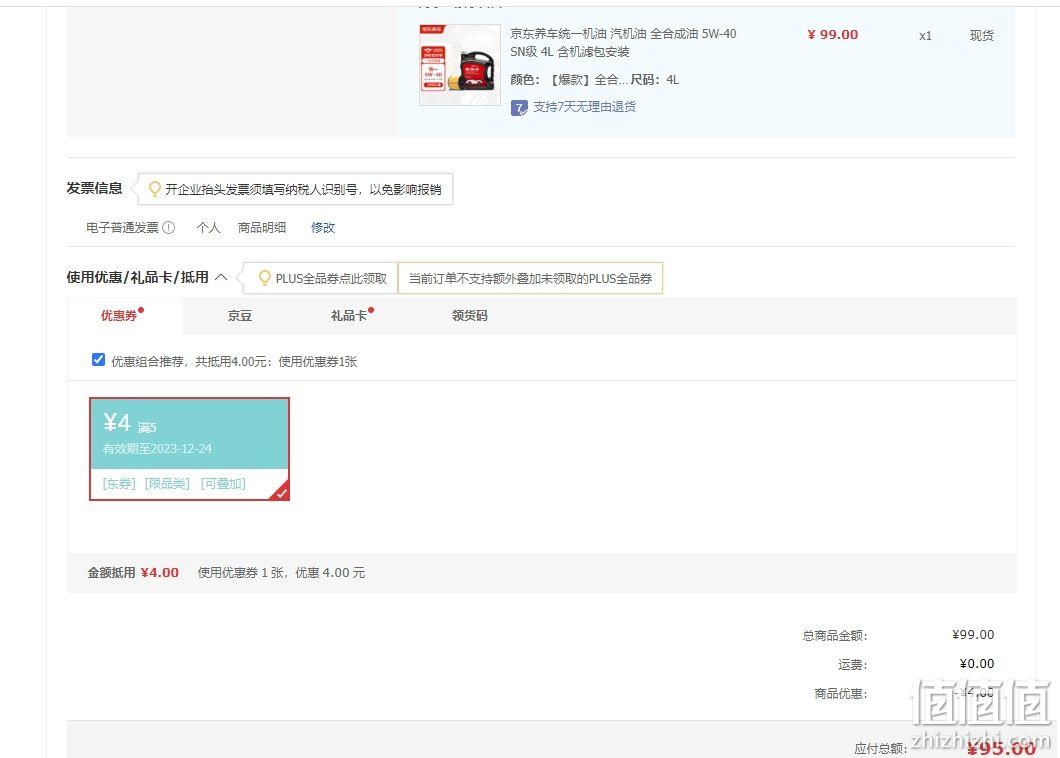The width and height of the screenshot is (1060, 758).
Task: Click the x1 quantity text
Action: click(925, 36)
